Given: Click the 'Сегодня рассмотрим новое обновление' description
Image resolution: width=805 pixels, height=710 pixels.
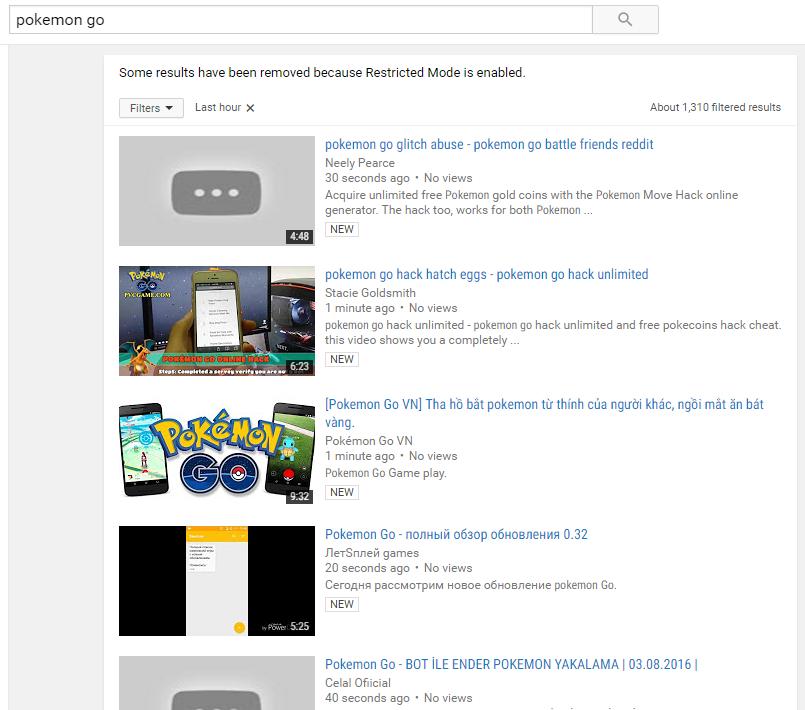Looking at the screenshot, I should click(x=471, y=585).
